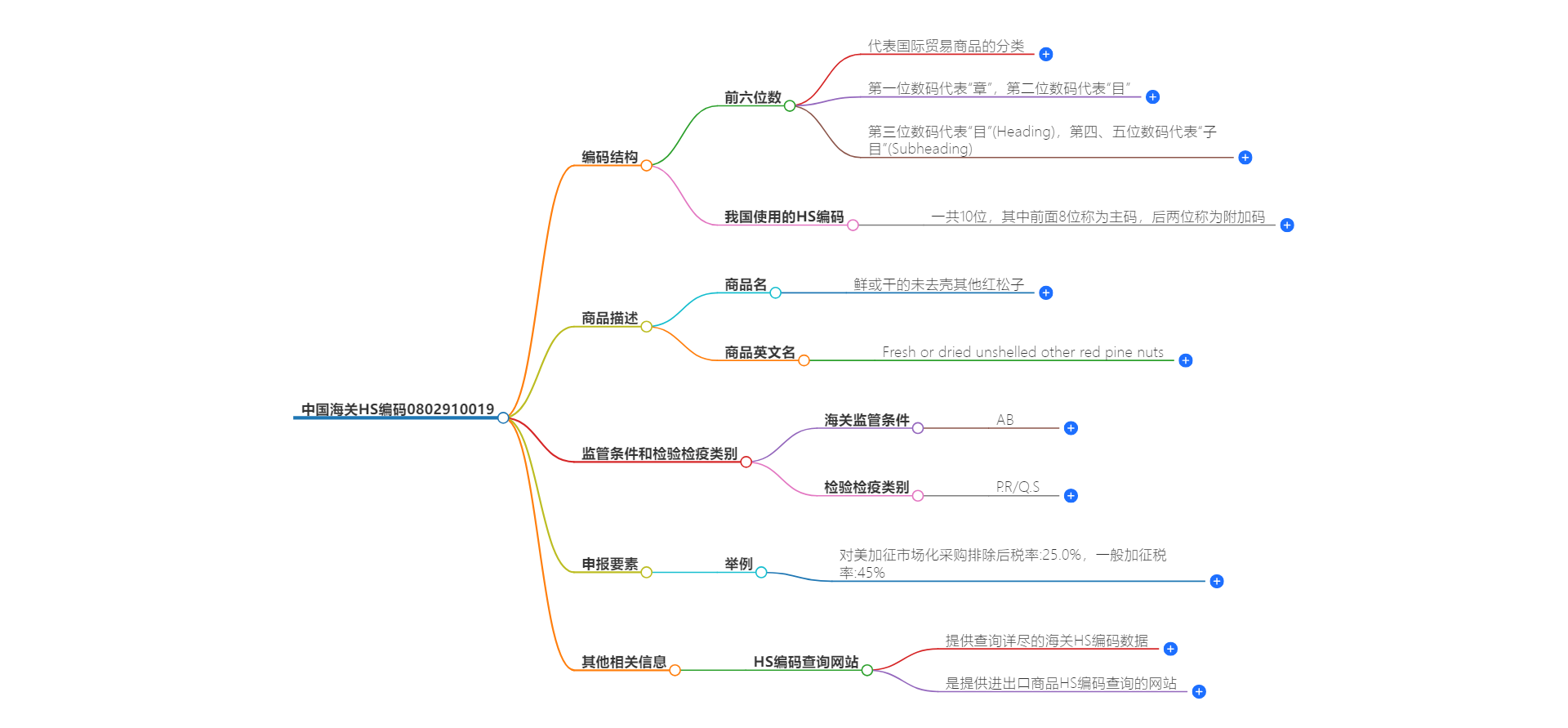Click leaf text 是提供进出口商品HS编码查询的网站
Viewport: 1568px width, 728px height.
point(1061,683)
